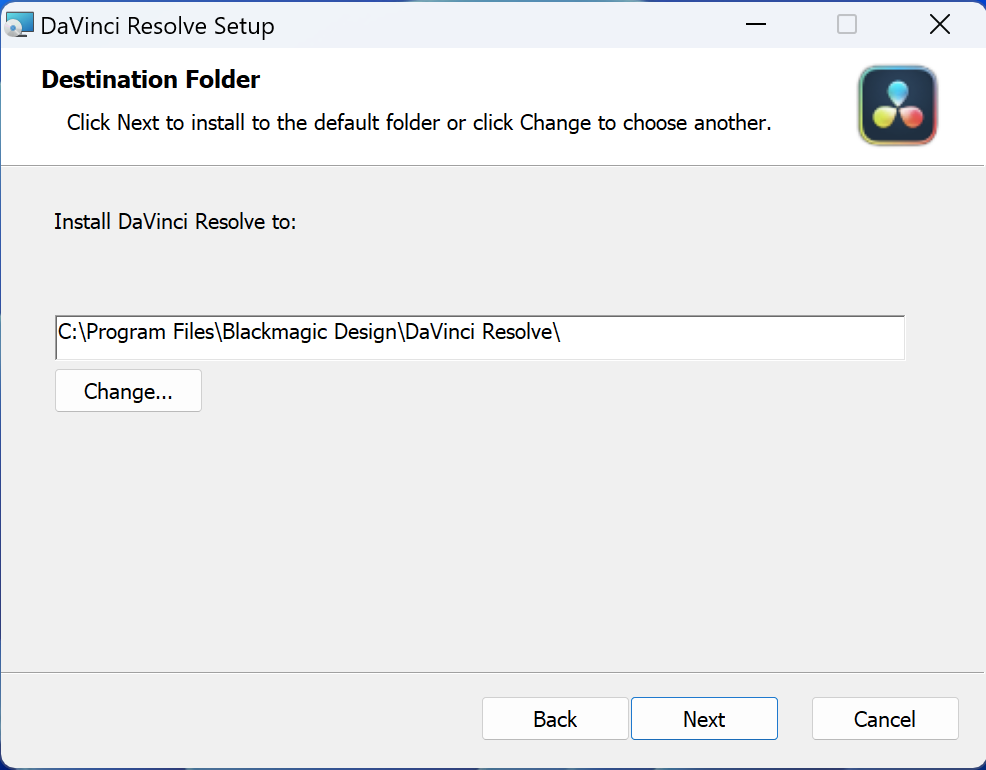Viewport: 986px width, 770px height.
Task: Click the DaVinci Resolve logo icon
Action: coord(897,106)
